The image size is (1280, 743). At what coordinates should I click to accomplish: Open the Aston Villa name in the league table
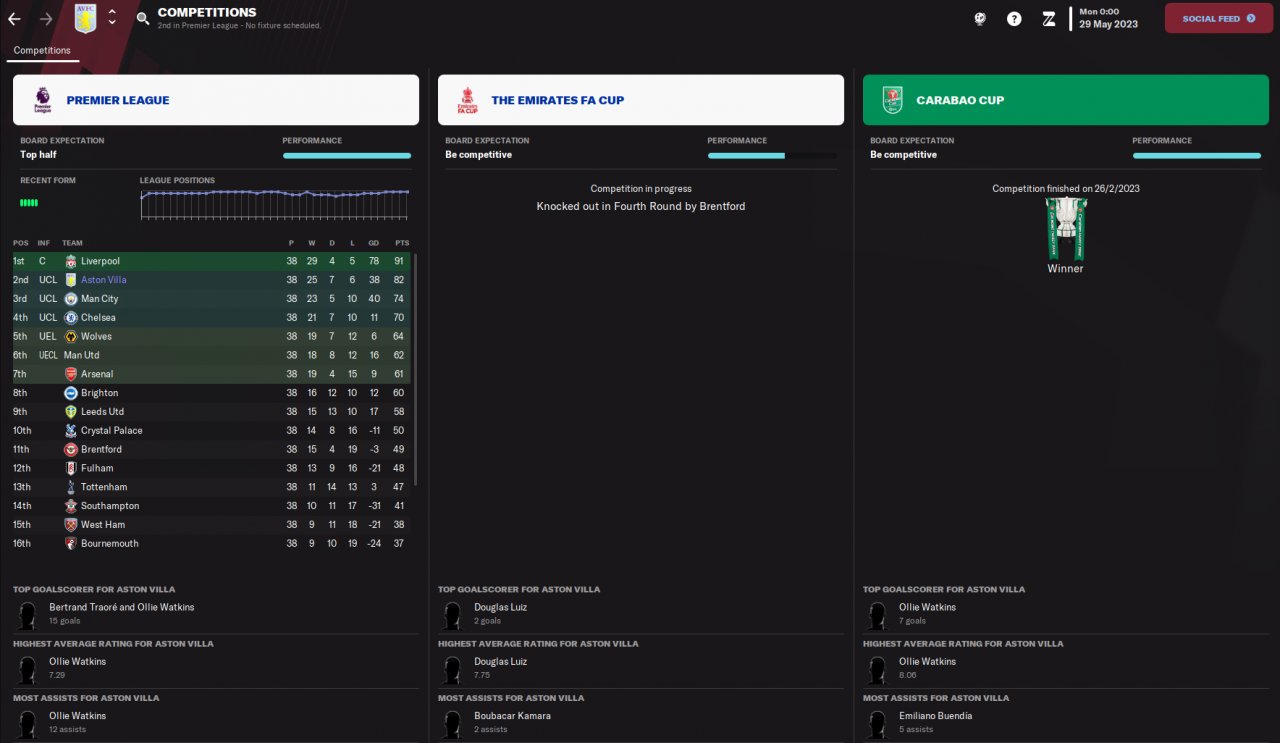pos(104,280)
